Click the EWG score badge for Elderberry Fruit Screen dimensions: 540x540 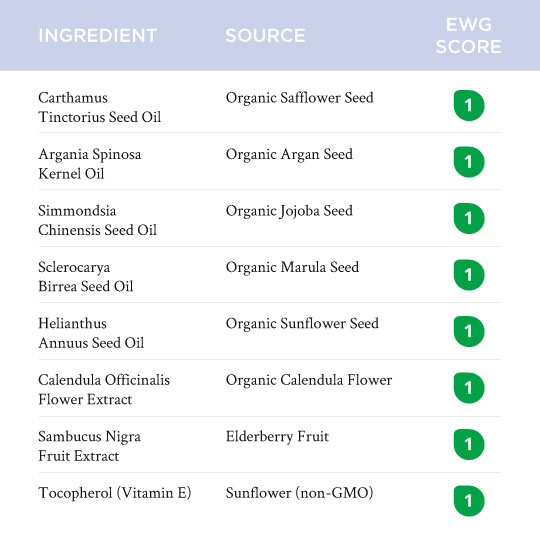coord(469,445)
